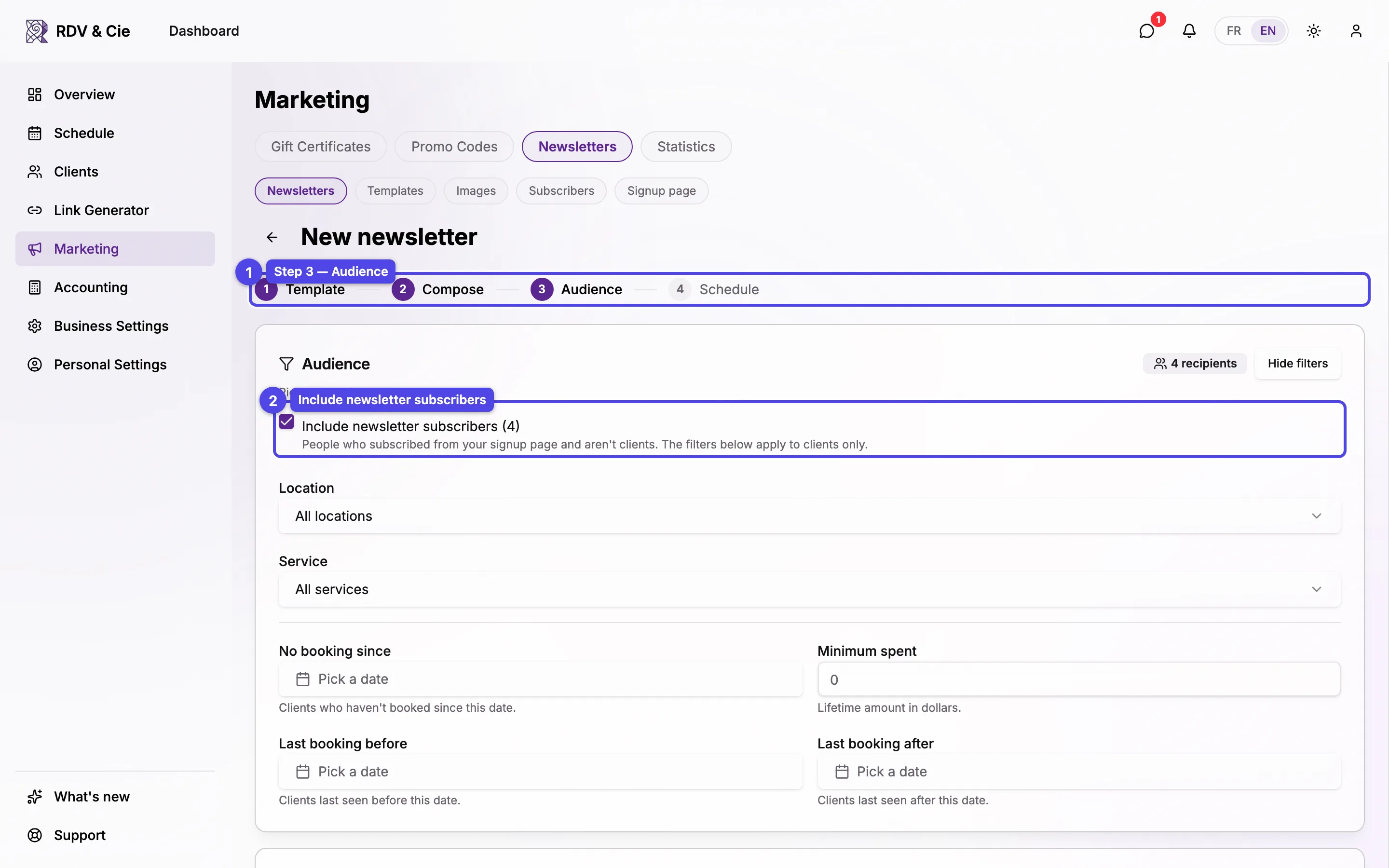Click the Overview grid icon in sidebar

coord(34,95)
